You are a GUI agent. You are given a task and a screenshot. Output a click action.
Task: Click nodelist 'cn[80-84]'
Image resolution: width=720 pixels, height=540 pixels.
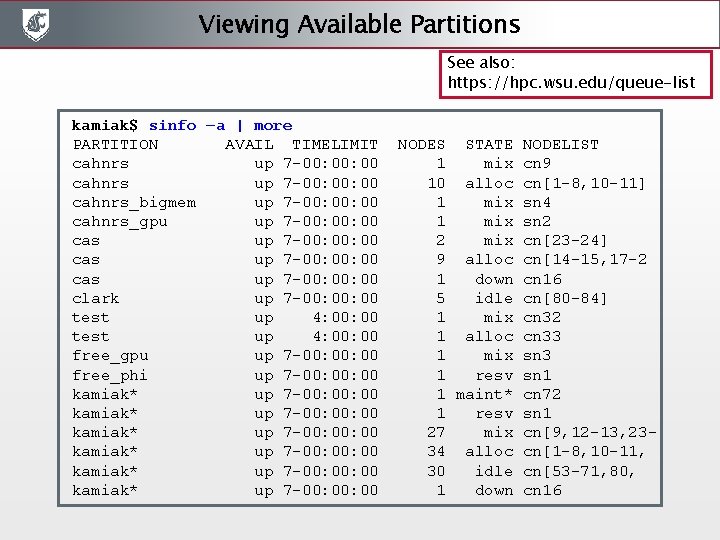coord(565,299)
